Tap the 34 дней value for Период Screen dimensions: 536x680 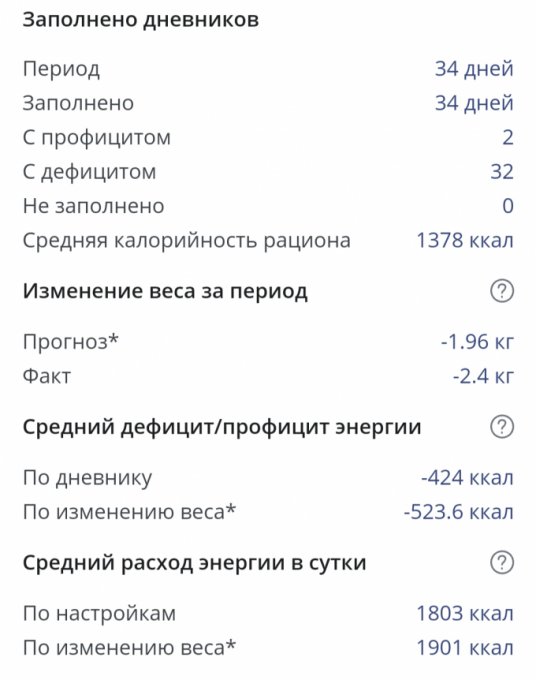click(x=474, y=69)
